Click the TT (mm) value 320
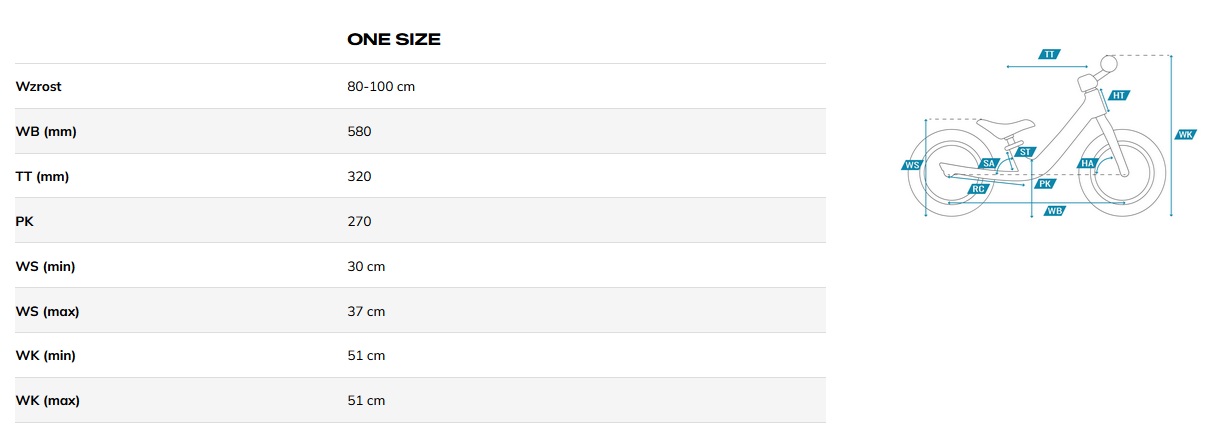 pos(359,177)
